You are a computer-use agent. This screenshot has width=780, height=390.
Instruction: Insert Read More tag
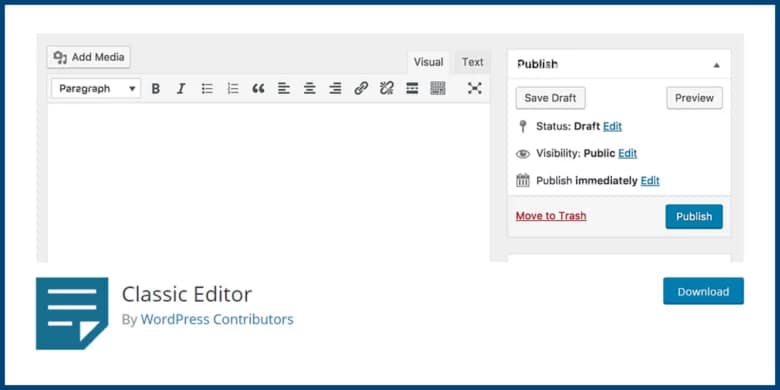pos(412,89)
